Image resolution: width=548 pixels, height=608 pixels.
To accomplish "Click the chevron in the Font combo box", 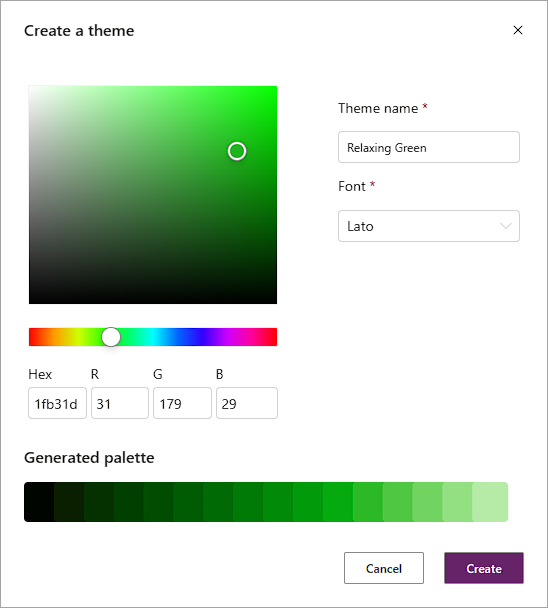I will point(506,226).
